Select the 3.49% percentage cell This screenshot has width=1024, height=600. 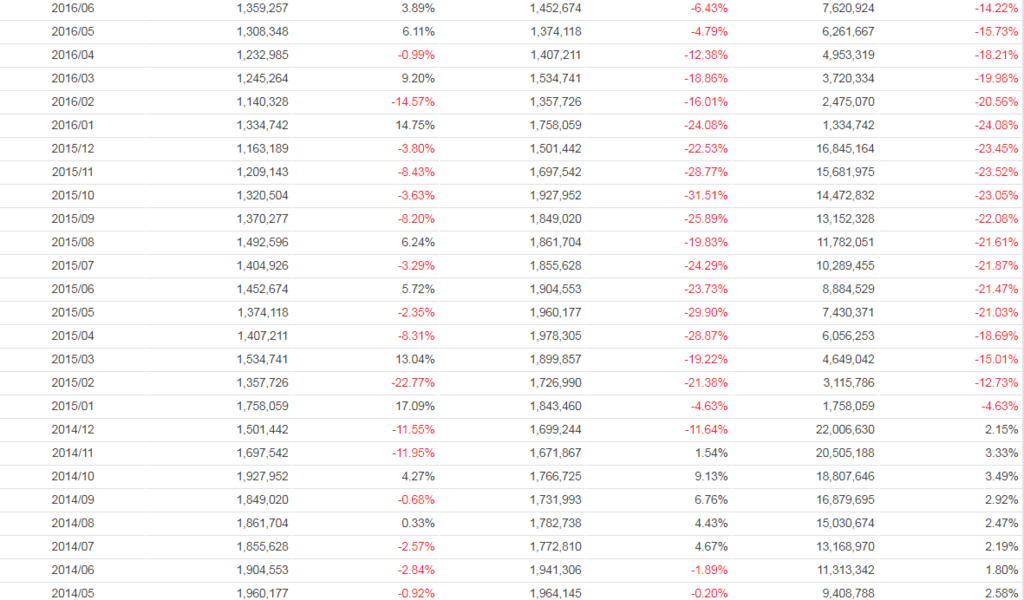click(x=1003, y=476)
